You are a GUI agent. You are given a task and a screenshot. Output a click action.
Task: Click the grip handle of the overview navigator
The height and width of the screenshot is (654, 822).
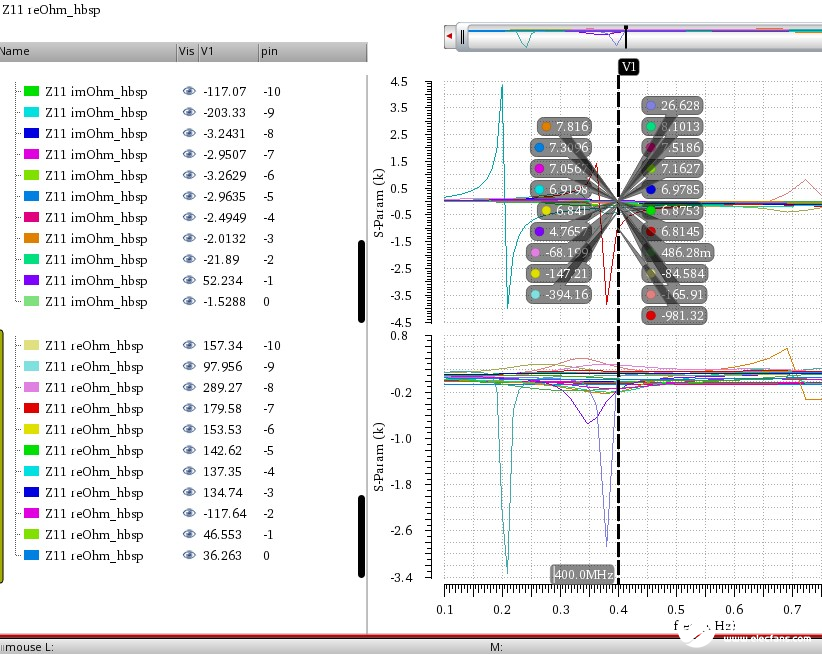click(x=462, y=37)
